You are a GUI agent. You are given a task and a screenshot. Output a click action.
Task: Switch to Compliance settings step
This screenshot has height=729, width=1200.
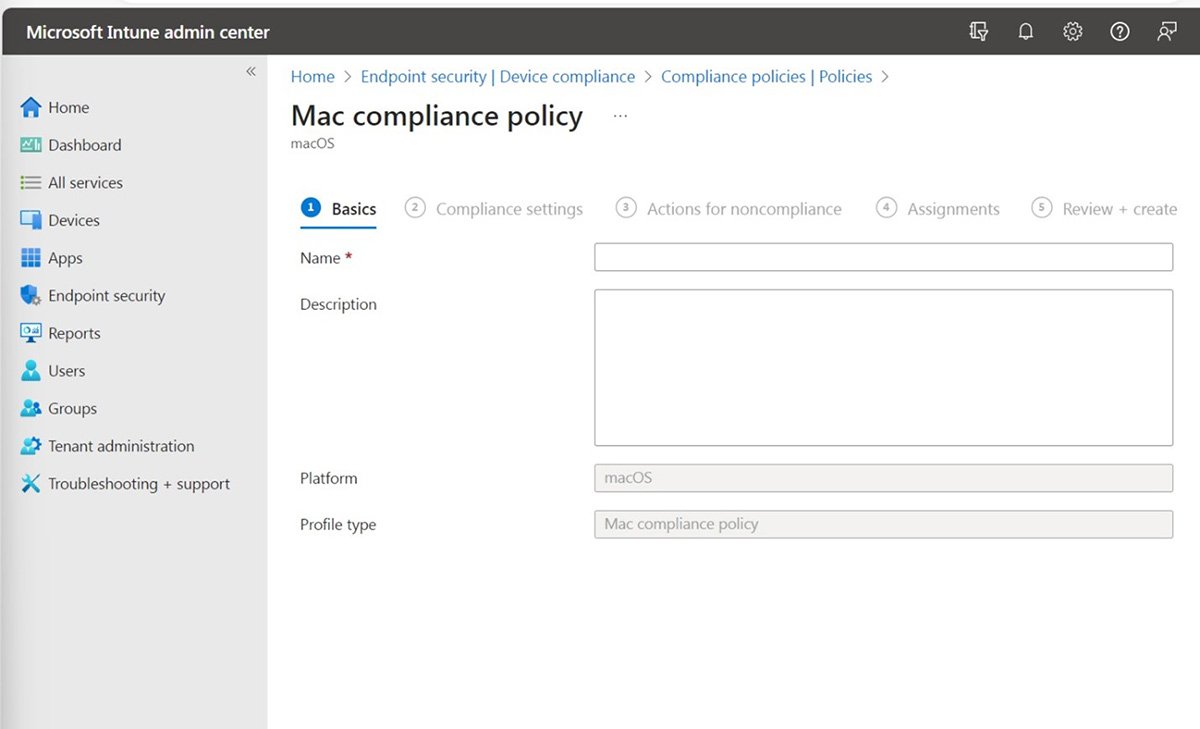[508, 209]
